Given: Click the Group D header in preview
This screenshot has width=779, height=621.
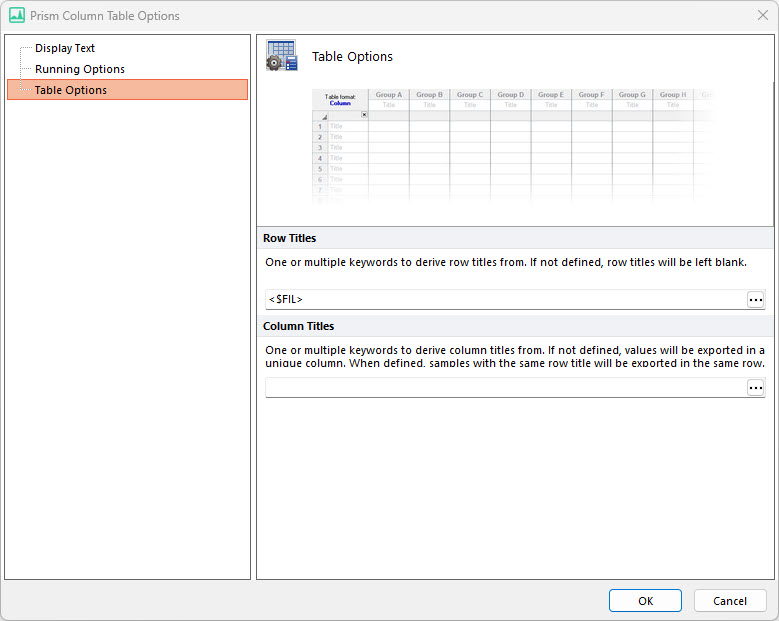Looking at the screenshot, I should click(x=510, y=95).
